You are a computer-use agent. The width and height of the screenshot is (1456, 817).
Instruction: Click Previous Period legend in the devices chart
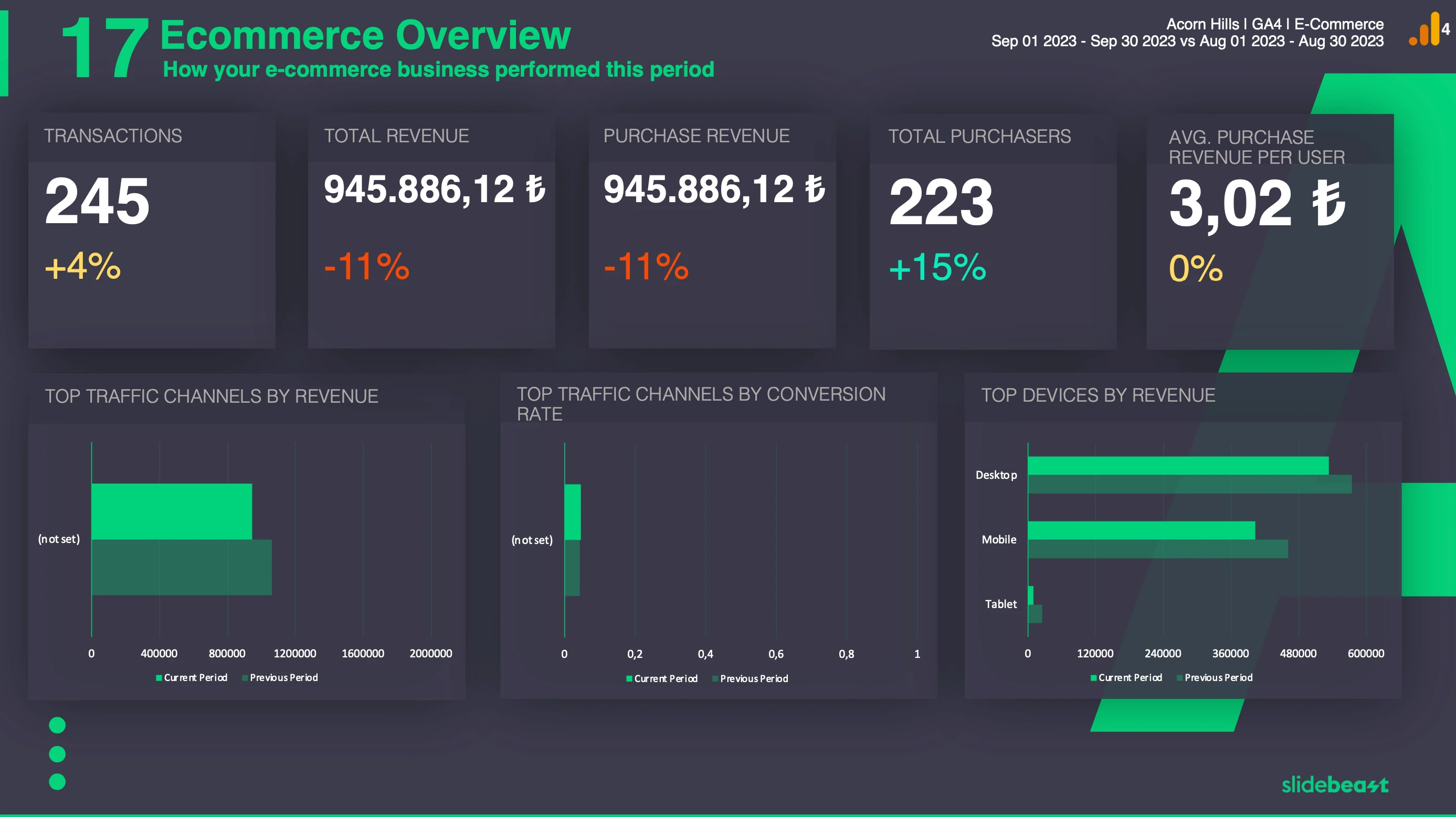pyautogui.click(x=1215, y=677)
